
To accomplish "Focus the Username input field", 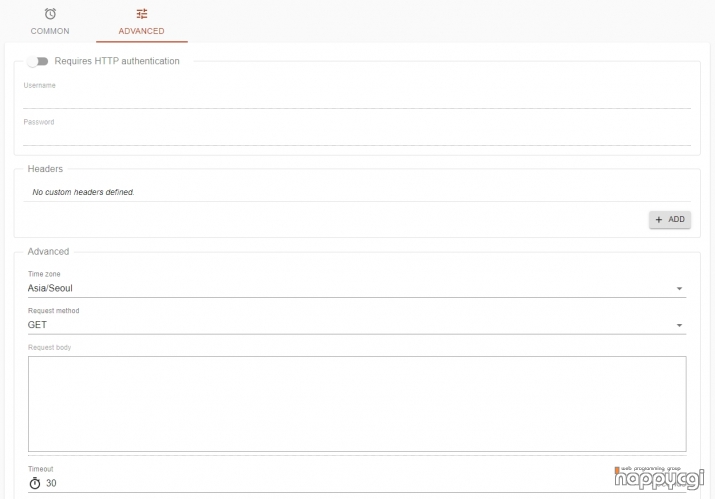I will (x=357, y=98).
